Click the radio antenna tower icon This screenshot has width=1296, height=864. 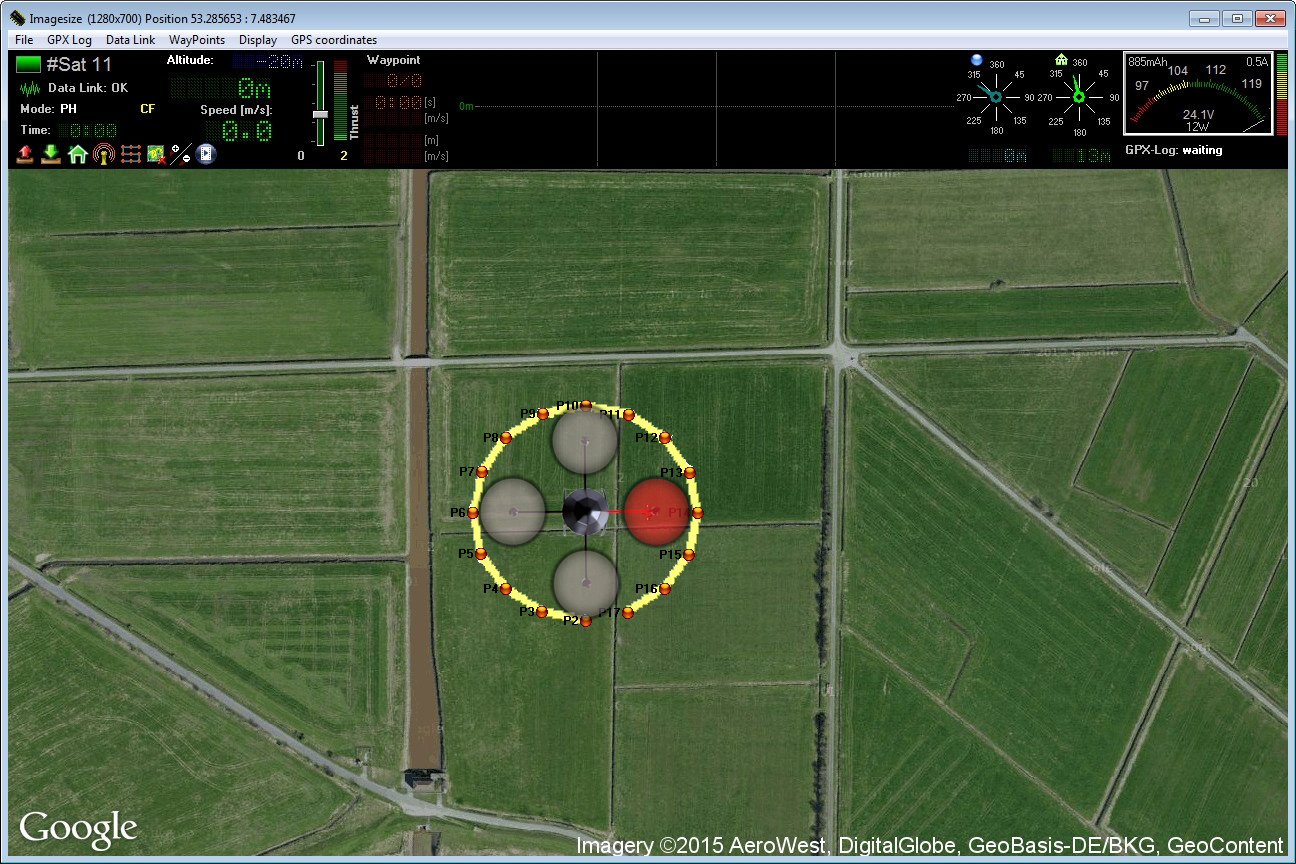pyautogui.click(x=103, y=154)
